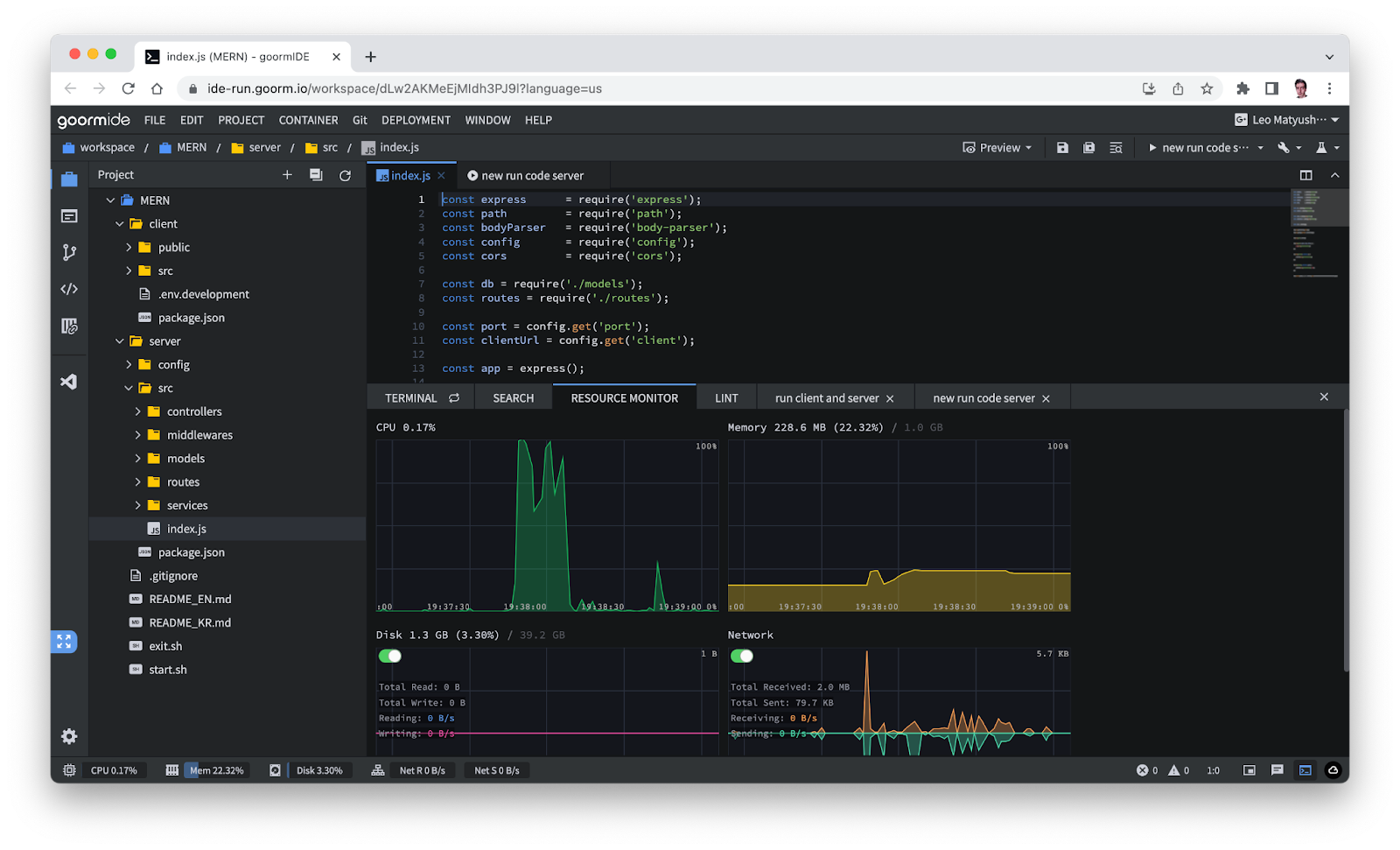Click the bottom panel vertical scrollbar
Image resolution: width=1400 pixels, height=850 pixels.
(x=1346, y=539)
